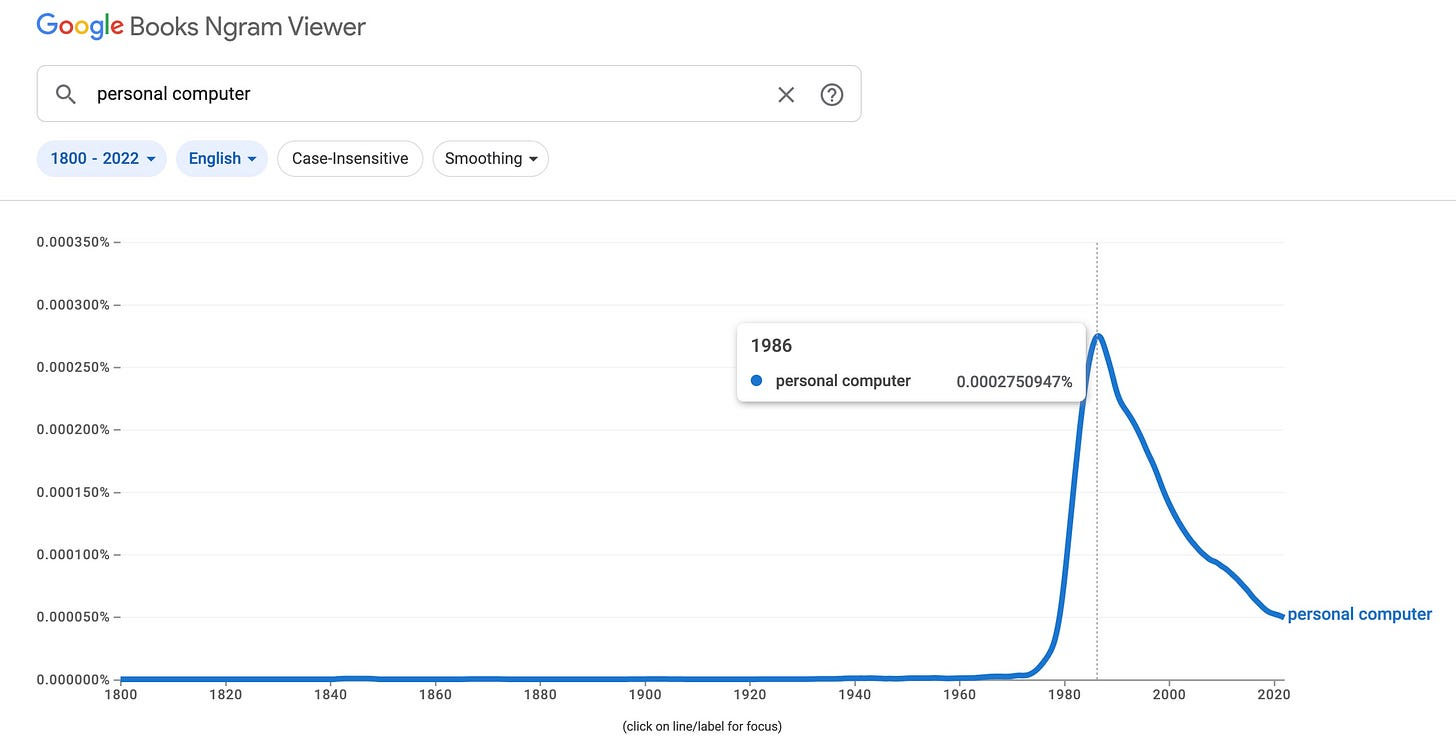Click the peak of the blue curve at 1986
Screen dimensions: 1456x754
pos(1097,336)
